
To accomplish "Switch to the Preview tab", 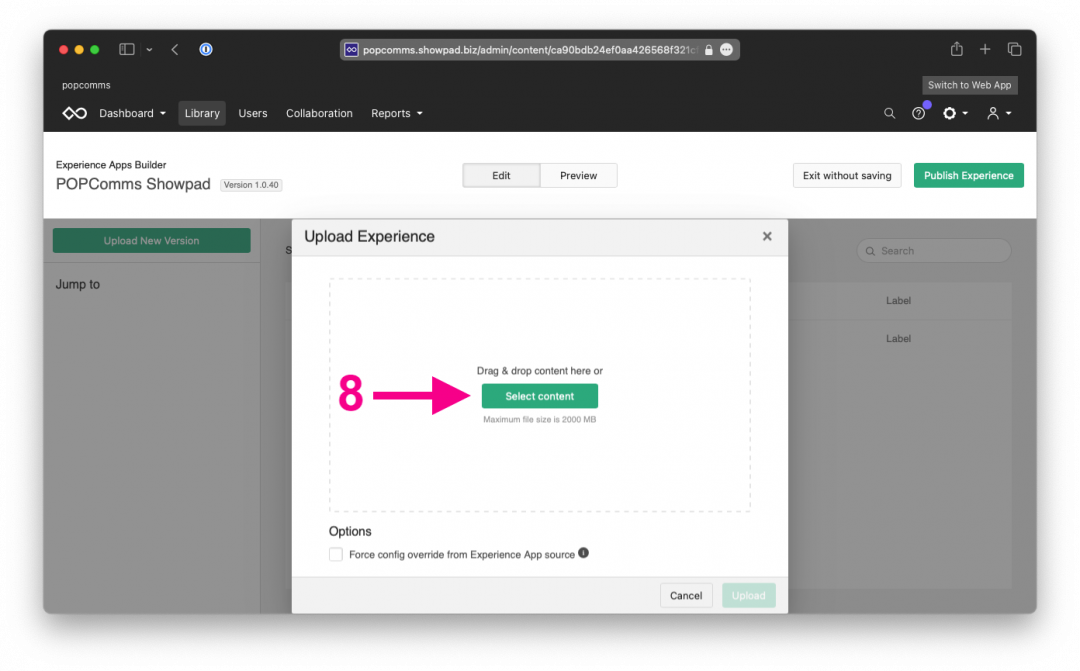I will coord(578,175).
